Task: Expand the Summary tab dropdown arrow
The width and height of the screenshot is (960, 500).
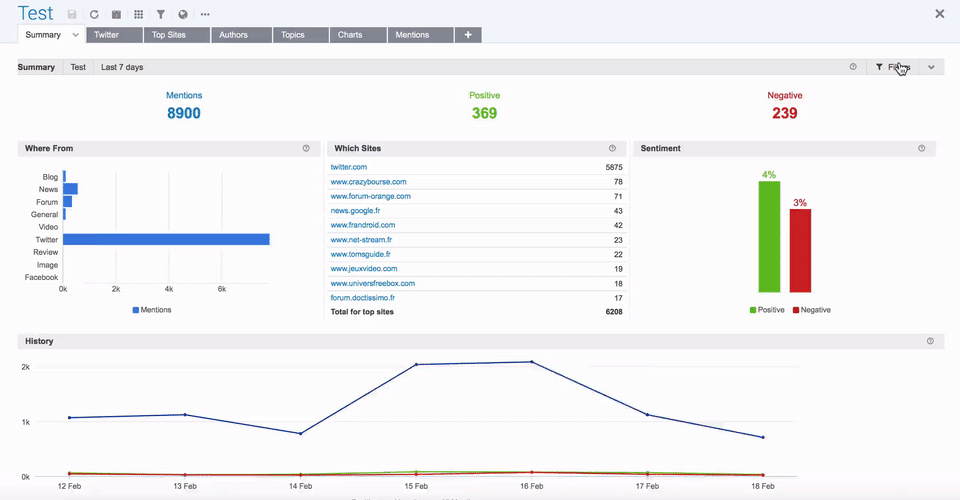Action: pyautogui.click(x=75, y=35)
